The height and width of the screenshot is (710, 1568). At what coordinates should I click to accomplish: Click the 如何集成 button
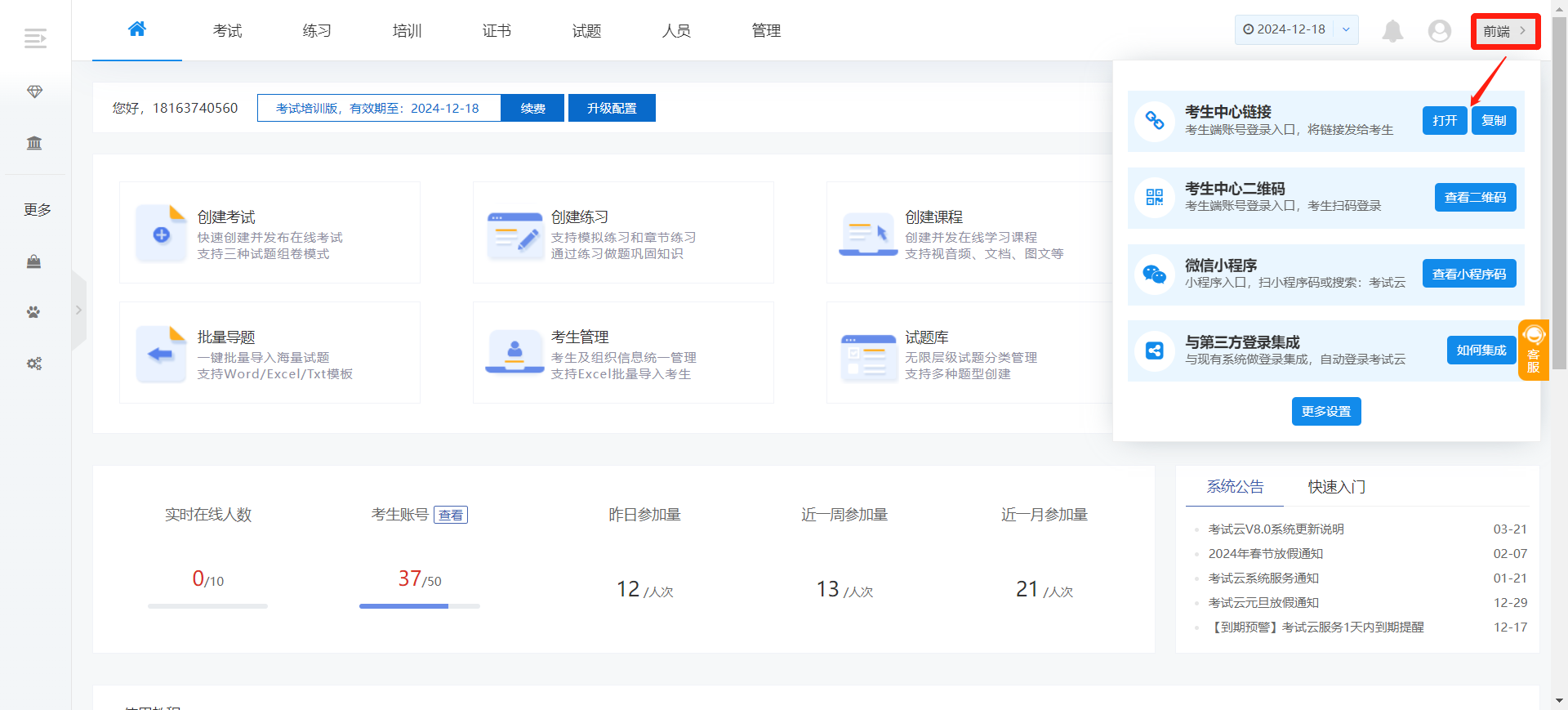[1481, 350]
